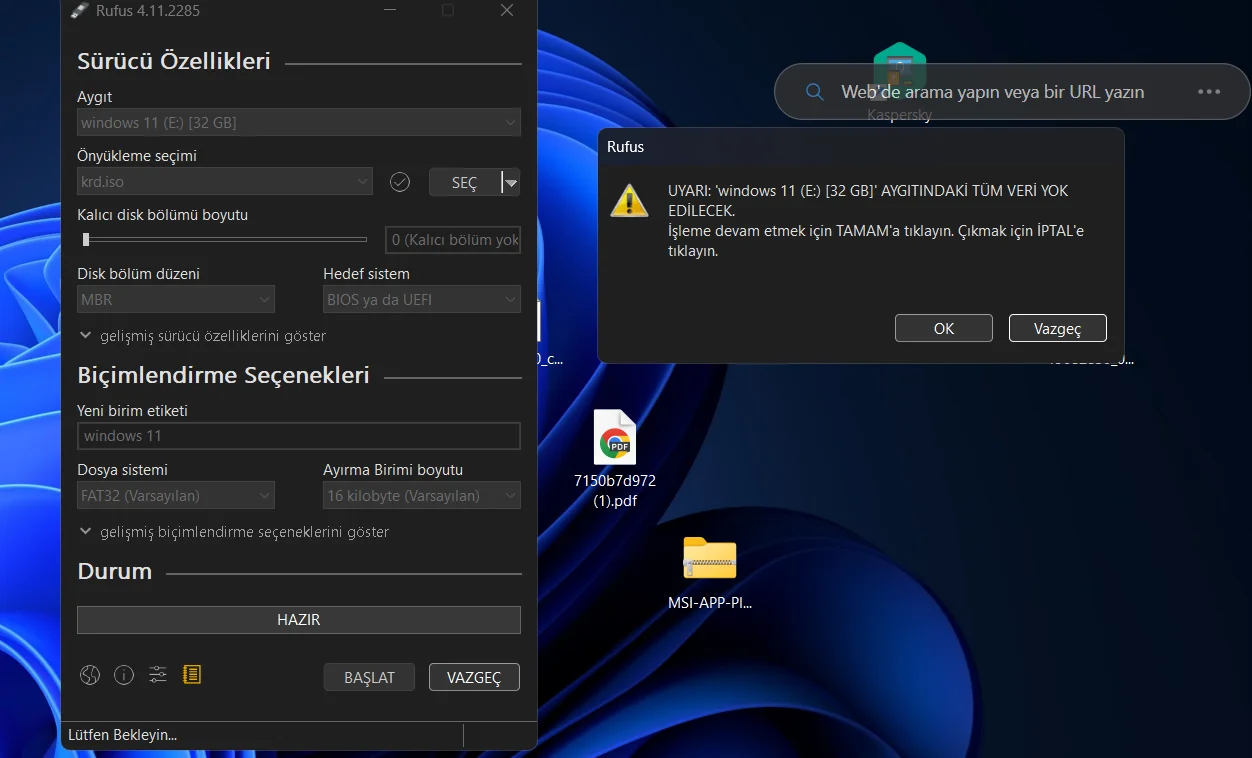Click the warning triangle icon in dialog
Image resolution: width=1252 pixels, height=758 pixels.
click(x=629, y=200)
